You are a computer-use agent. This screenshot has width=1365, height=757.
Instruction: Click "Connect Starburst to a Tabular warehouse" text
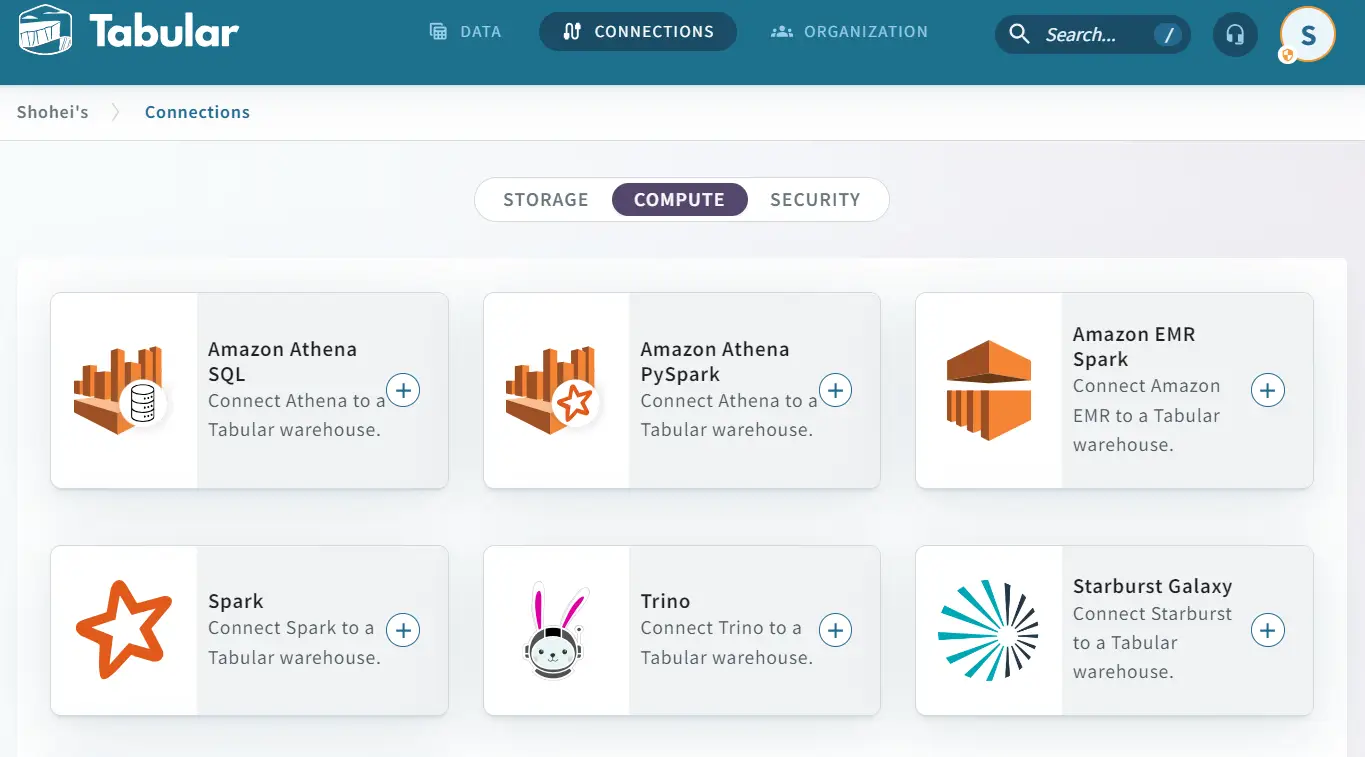[1153, 642]
